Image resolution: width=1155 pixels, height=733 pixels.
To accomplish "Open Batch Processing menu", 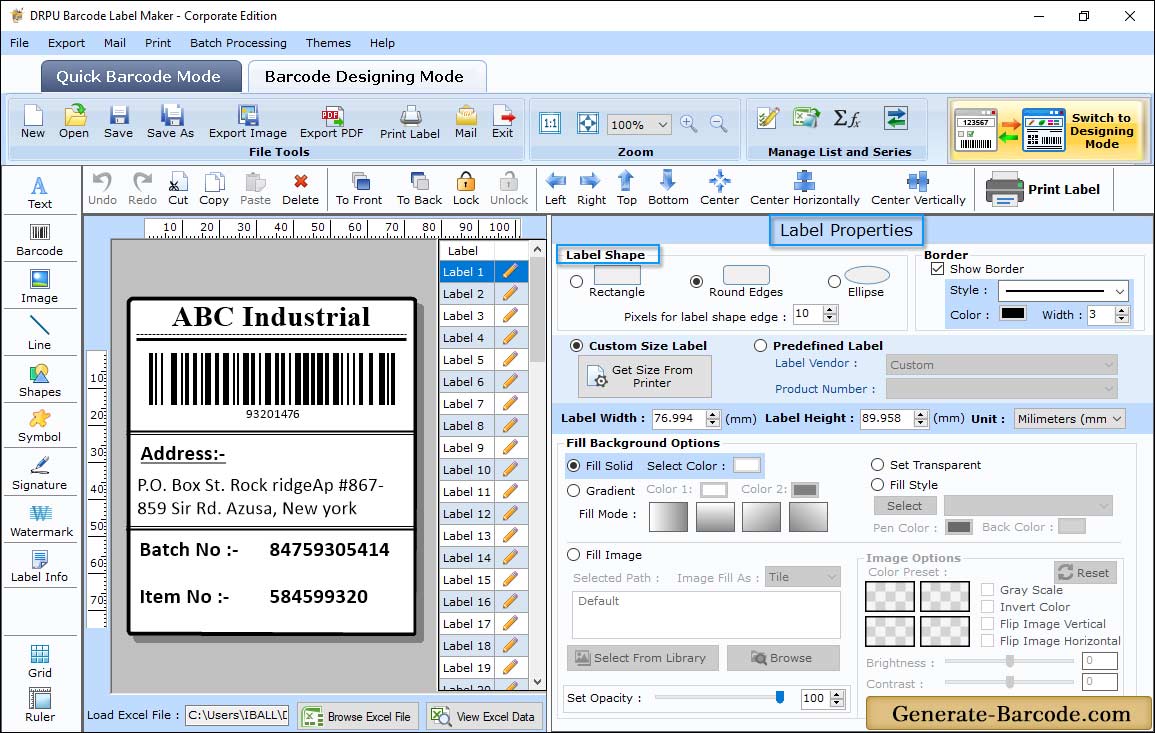I will [238, 43].
